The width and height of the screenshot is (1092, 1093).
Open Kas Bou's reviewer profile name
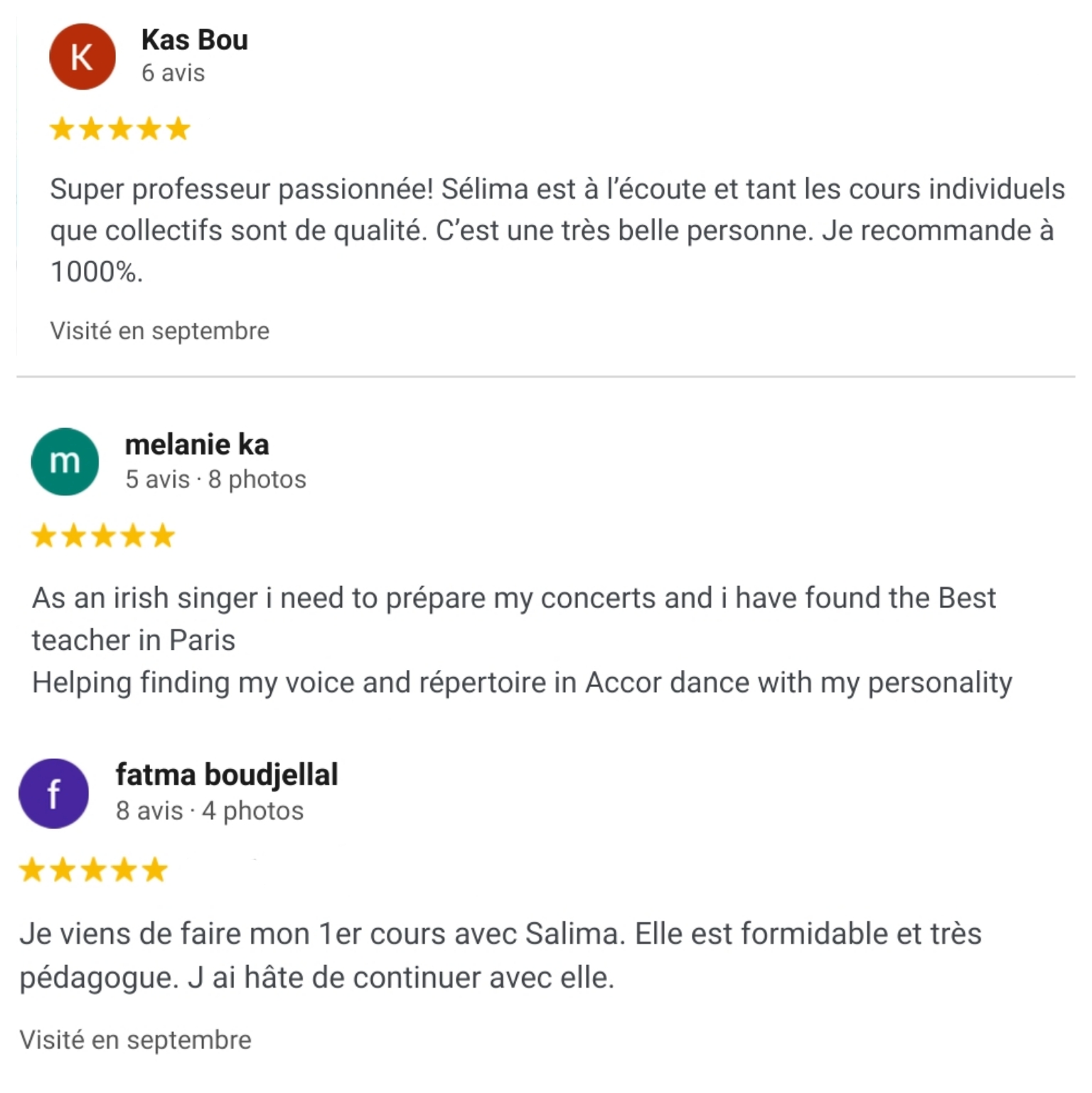[x=195, y=40]
